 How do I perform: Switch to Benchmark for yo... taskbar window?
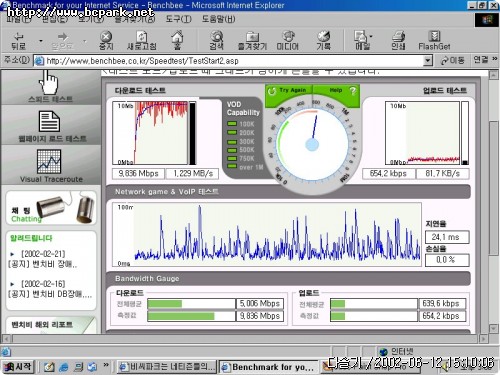(269, 367)
